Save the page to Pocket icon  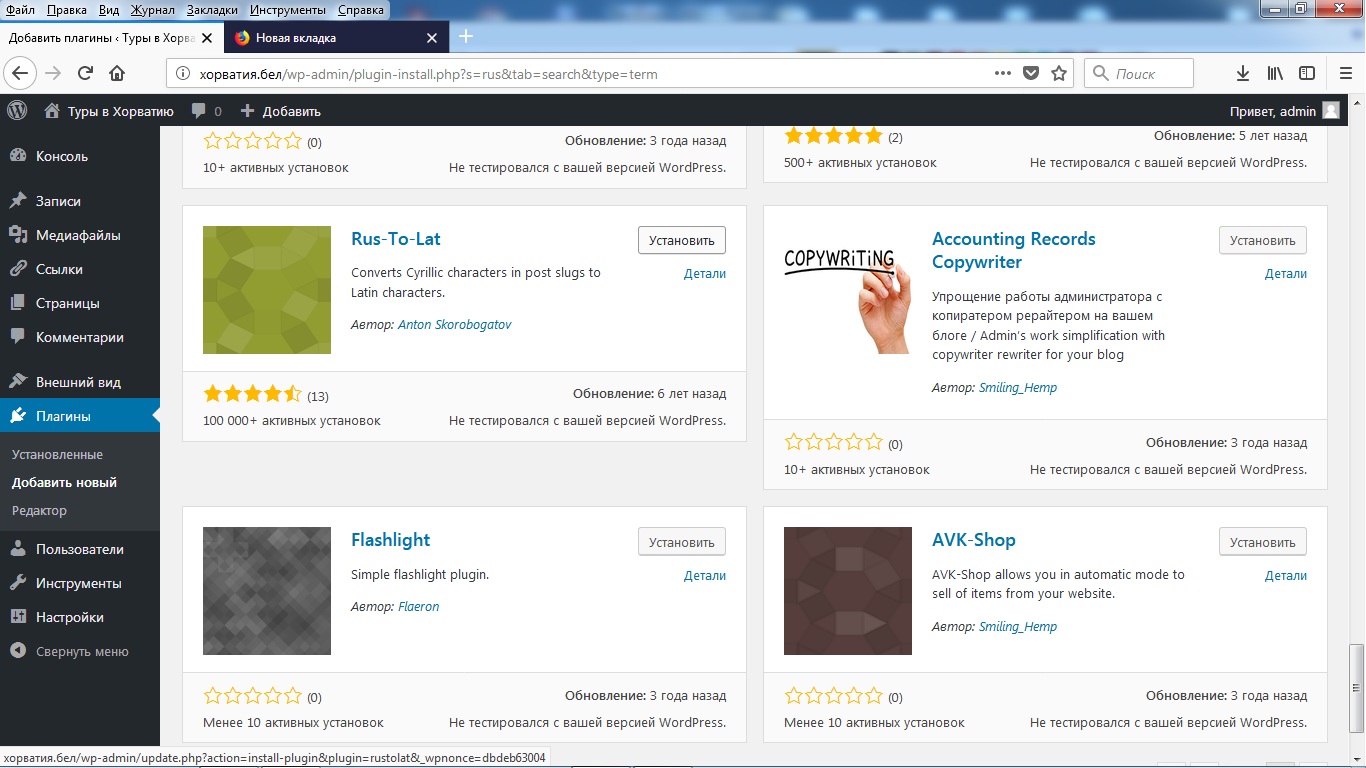point(1031,73)
